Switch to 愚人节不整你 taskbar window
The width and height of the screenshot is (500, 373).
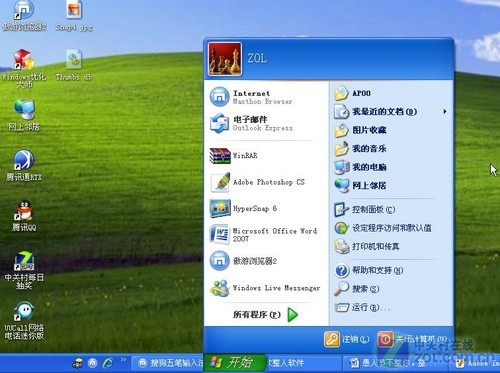(x=396, y=363)
